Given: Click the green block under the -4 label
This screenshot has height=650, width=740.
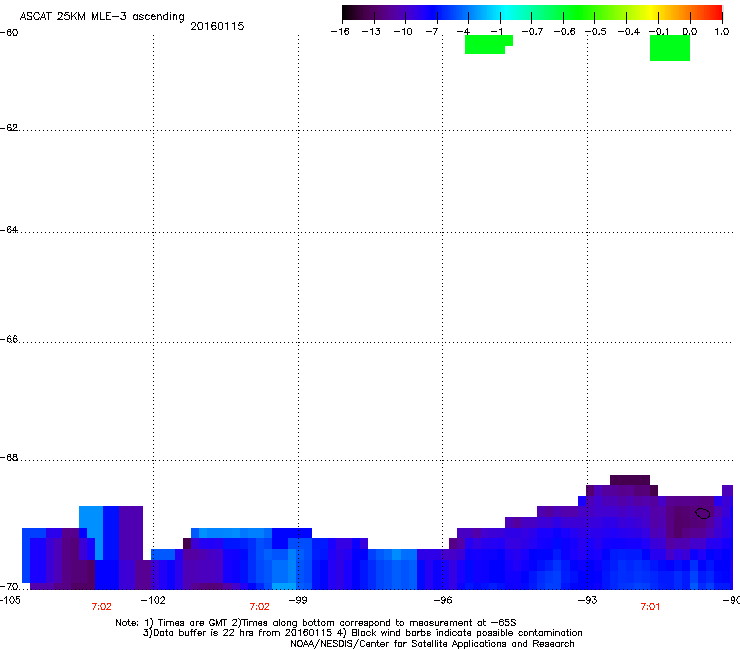Looking at the screenshot, I should pos(488,44).
